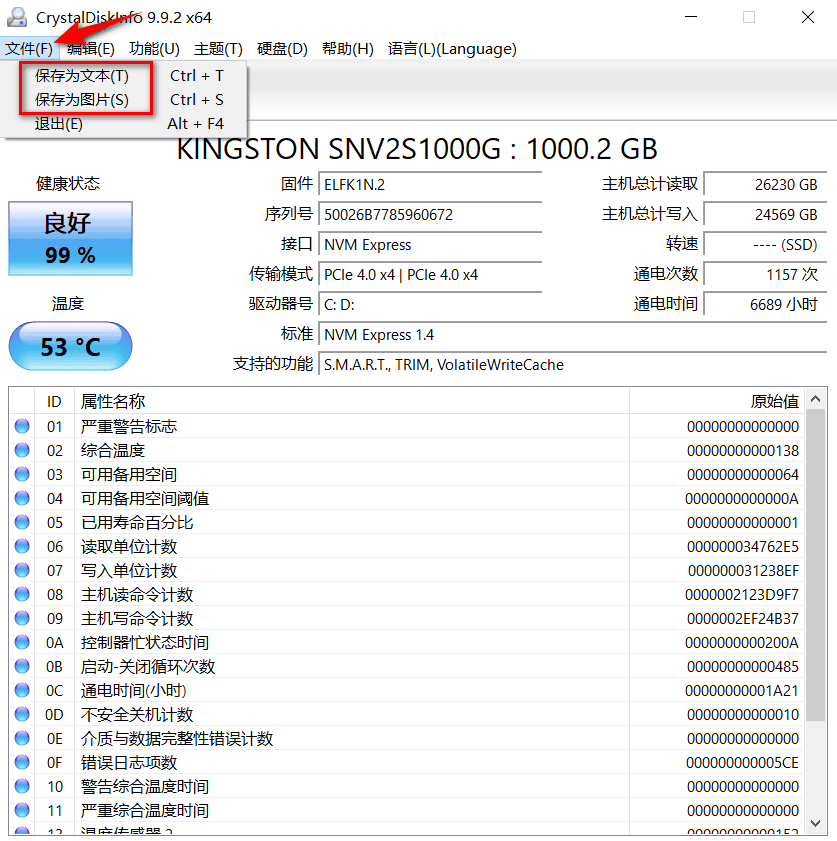
Task: Close the CrystalDiskInfo window
Action: pos(808,17)
